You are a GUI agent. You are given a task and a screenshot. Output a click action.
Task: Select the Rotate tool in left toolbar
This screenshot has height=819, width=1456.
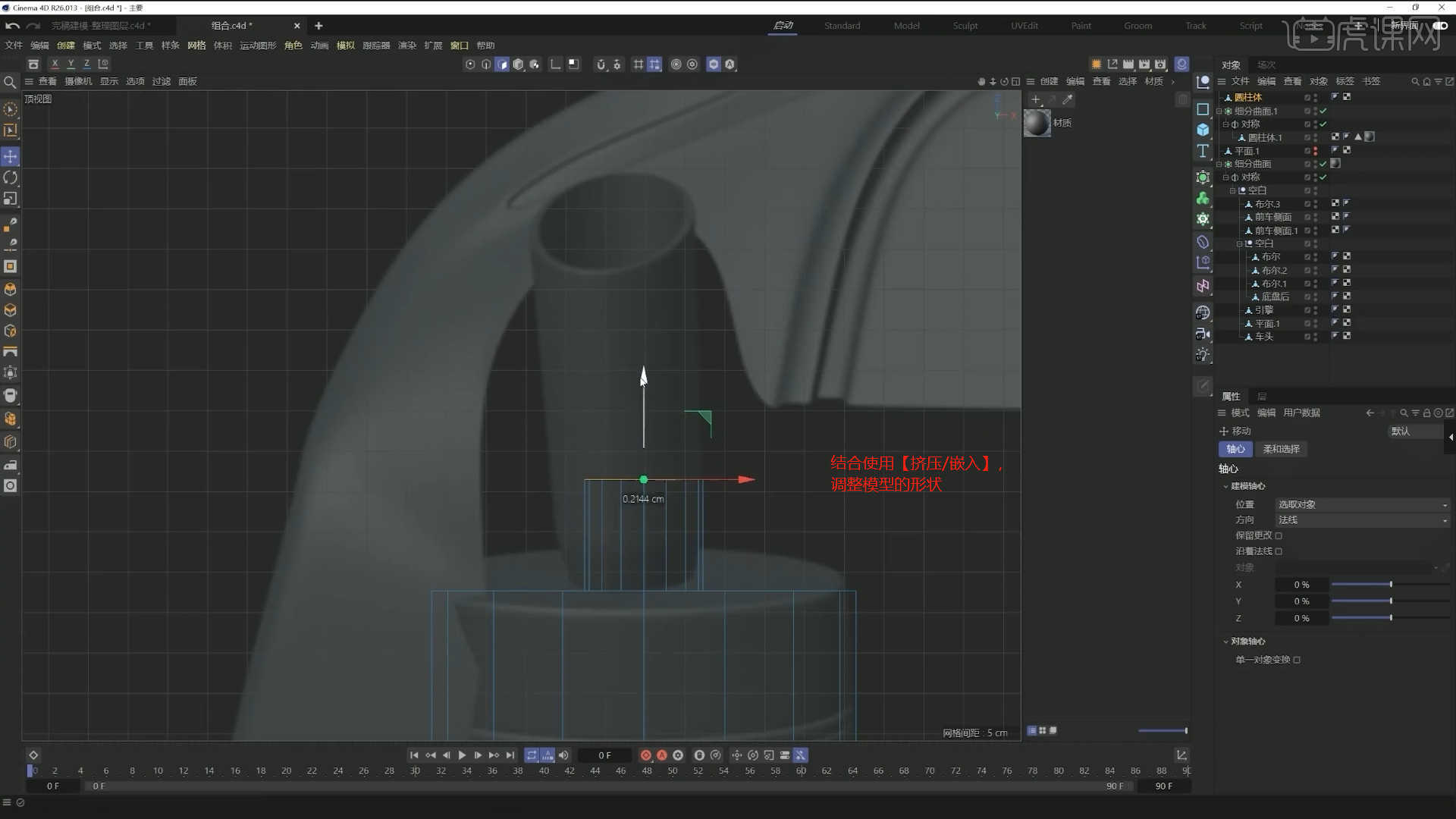(x=11, y=177)
